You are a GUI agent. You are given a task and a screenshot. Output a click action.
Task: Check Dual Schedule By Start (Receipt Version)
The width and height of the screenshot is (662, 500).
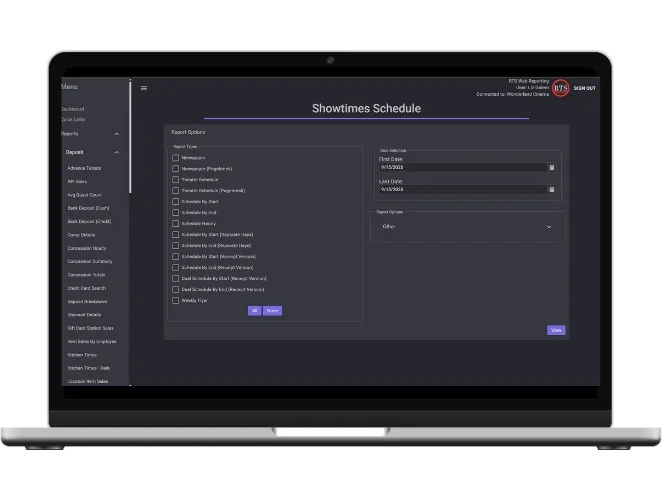(176, 278)
